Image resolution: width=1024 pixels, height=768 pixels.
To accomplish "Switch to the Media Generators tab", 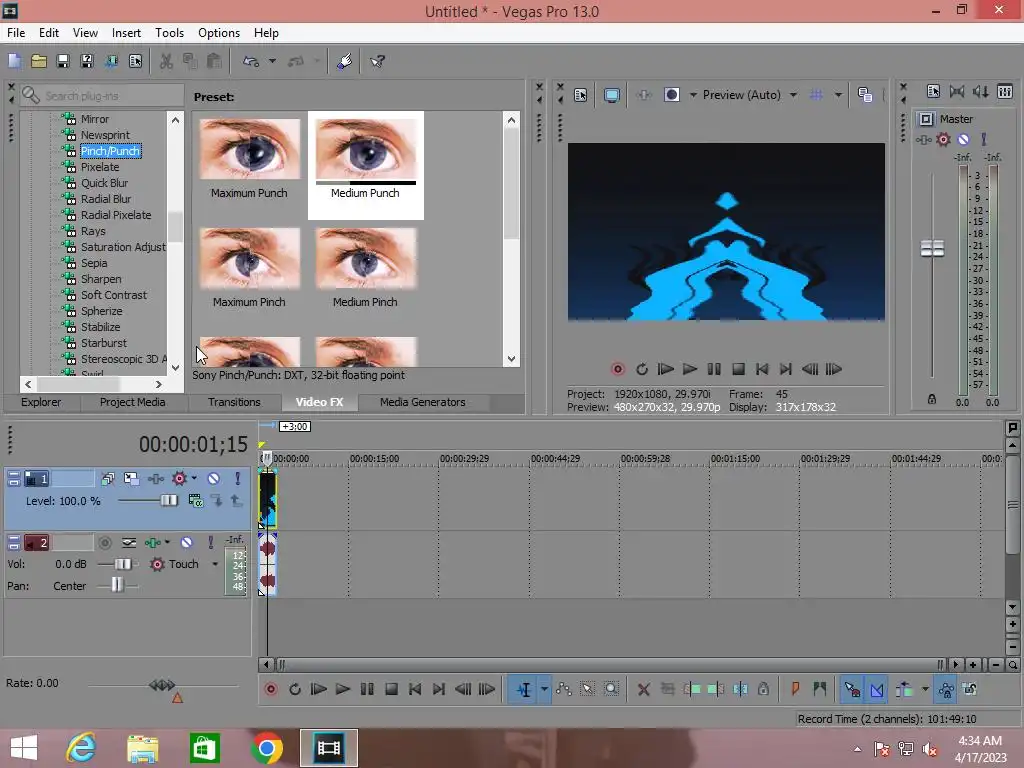I will [x=423, y=402].
